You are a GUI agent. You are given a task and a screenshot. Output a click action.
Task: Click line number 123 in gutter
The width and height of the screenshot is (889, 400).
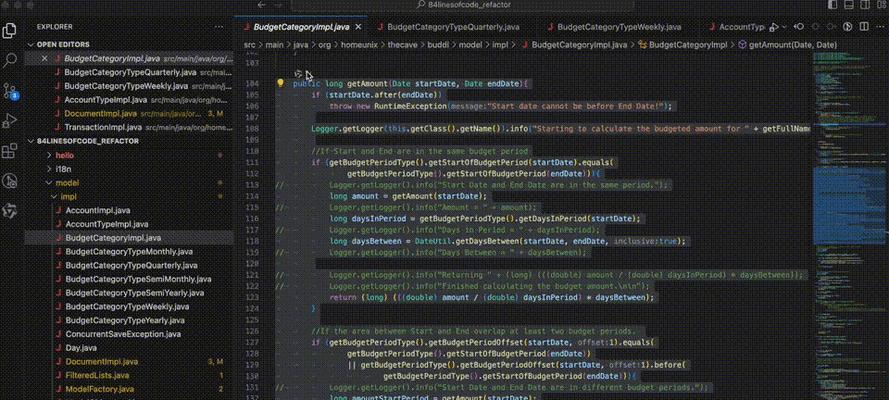tap(253, 297)
